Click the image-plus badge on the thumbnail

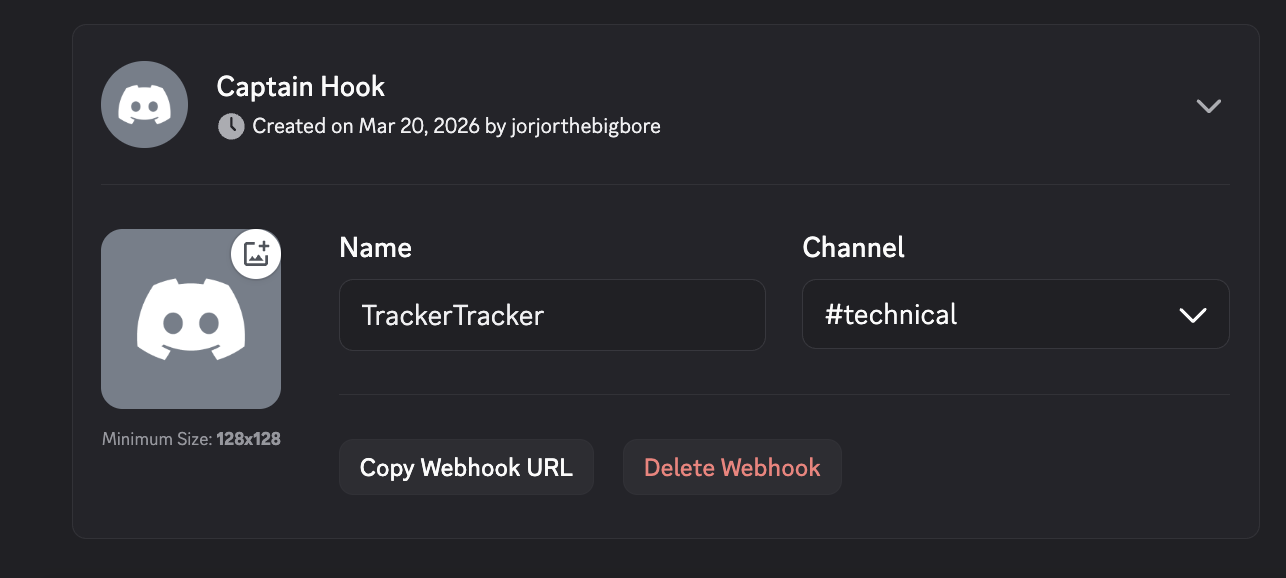tap(255, 254)
